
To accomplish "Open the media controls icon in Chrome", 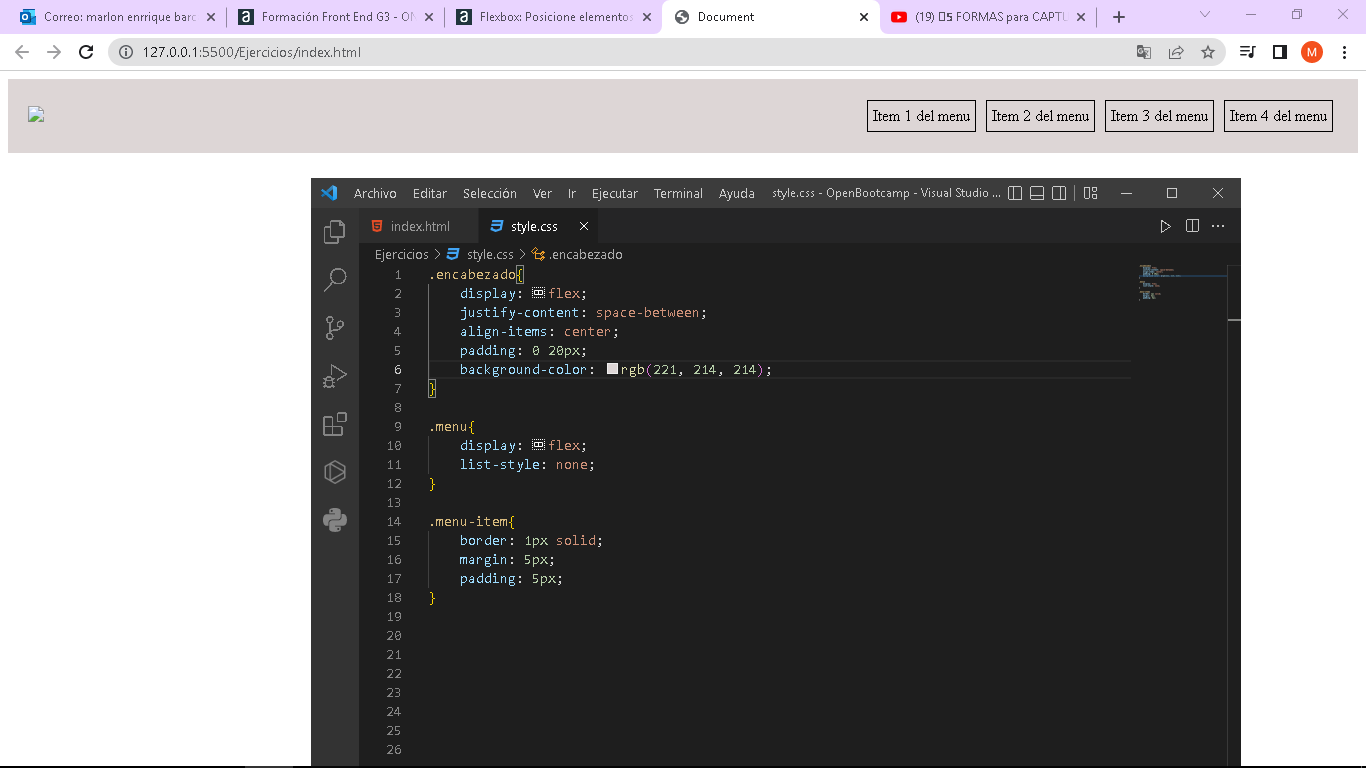I will (x=1248, y=52).
